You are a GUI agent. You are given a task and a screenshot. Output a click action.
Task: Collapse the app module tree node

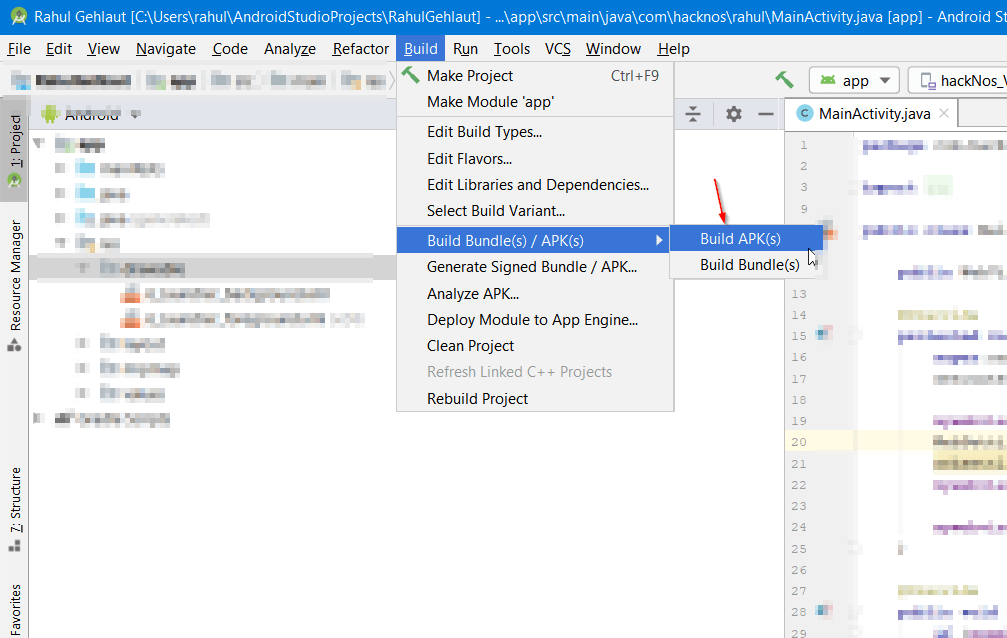coord(39,143)
